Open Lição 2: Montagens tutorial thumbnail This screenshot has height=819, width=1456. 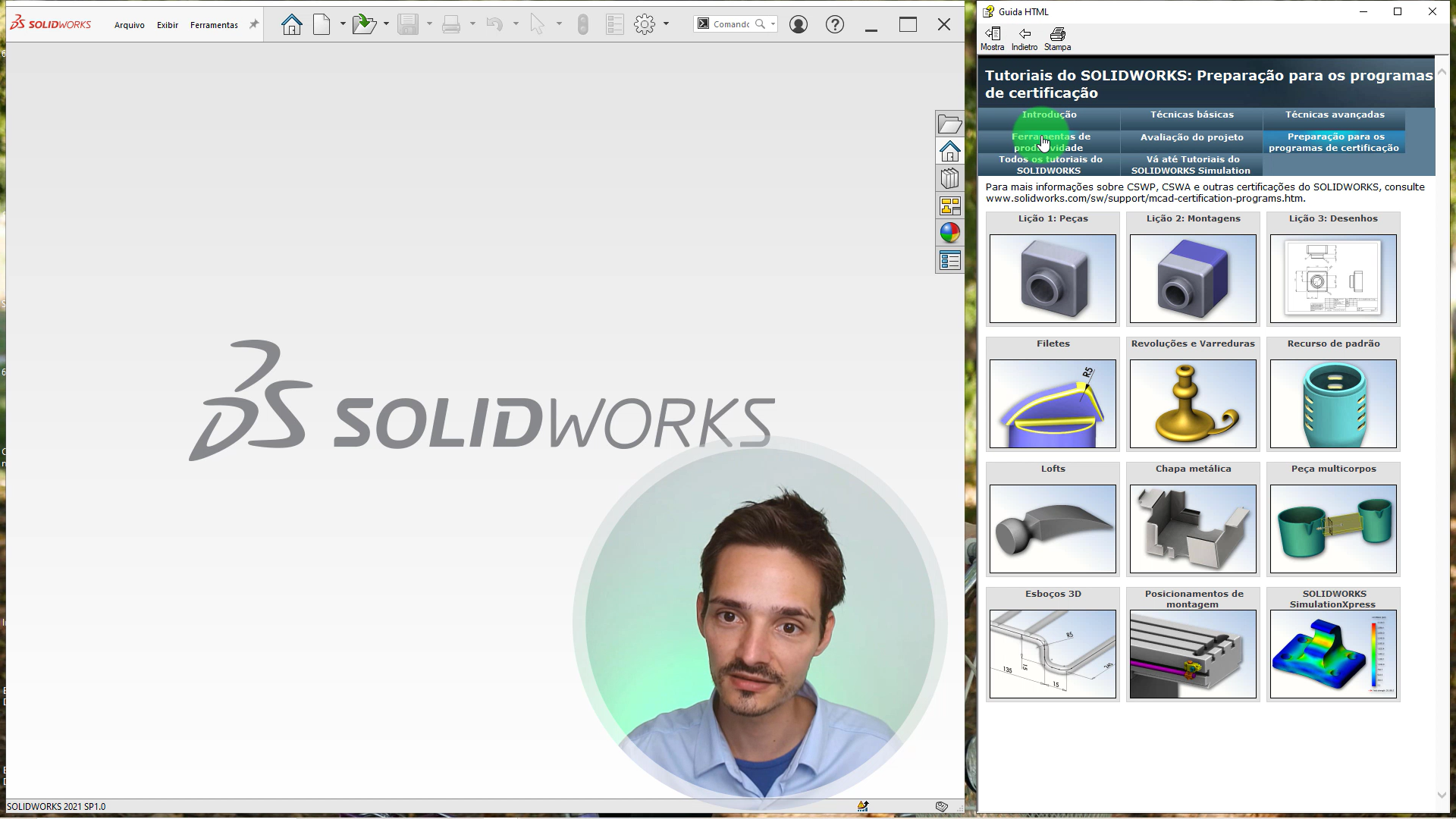click(x=1193, y=278)
